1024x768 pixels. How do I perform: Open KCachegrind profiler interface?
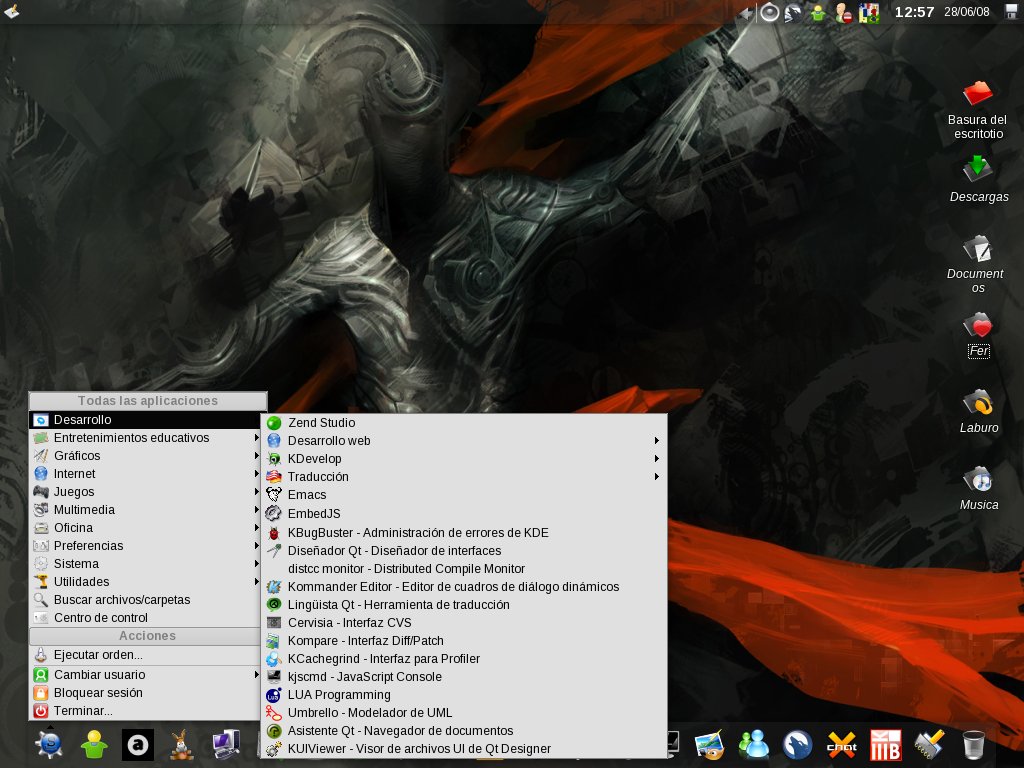(464, 658)
